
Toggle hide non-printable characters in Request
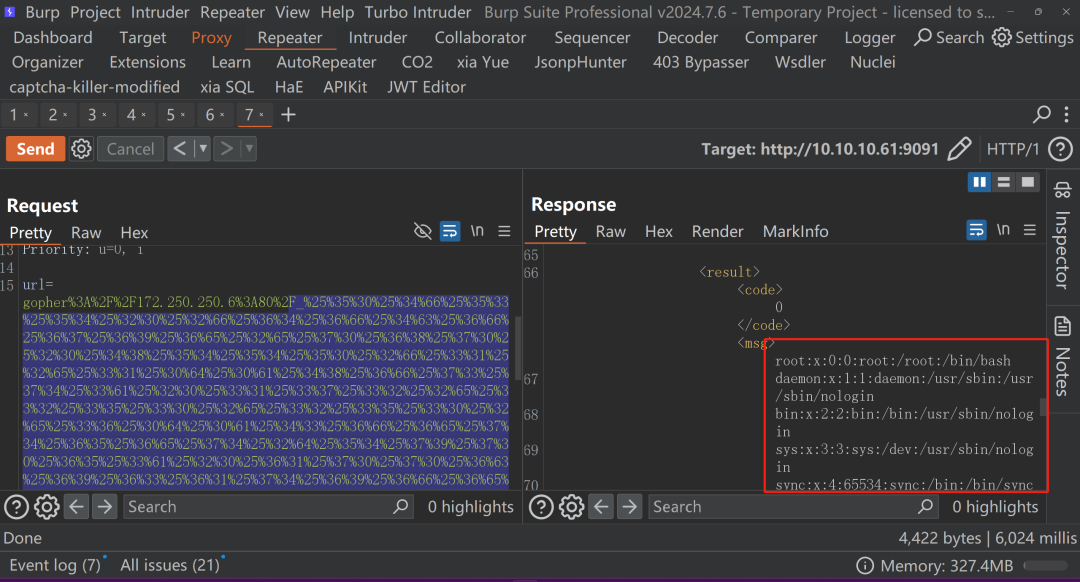coord(422,231)
